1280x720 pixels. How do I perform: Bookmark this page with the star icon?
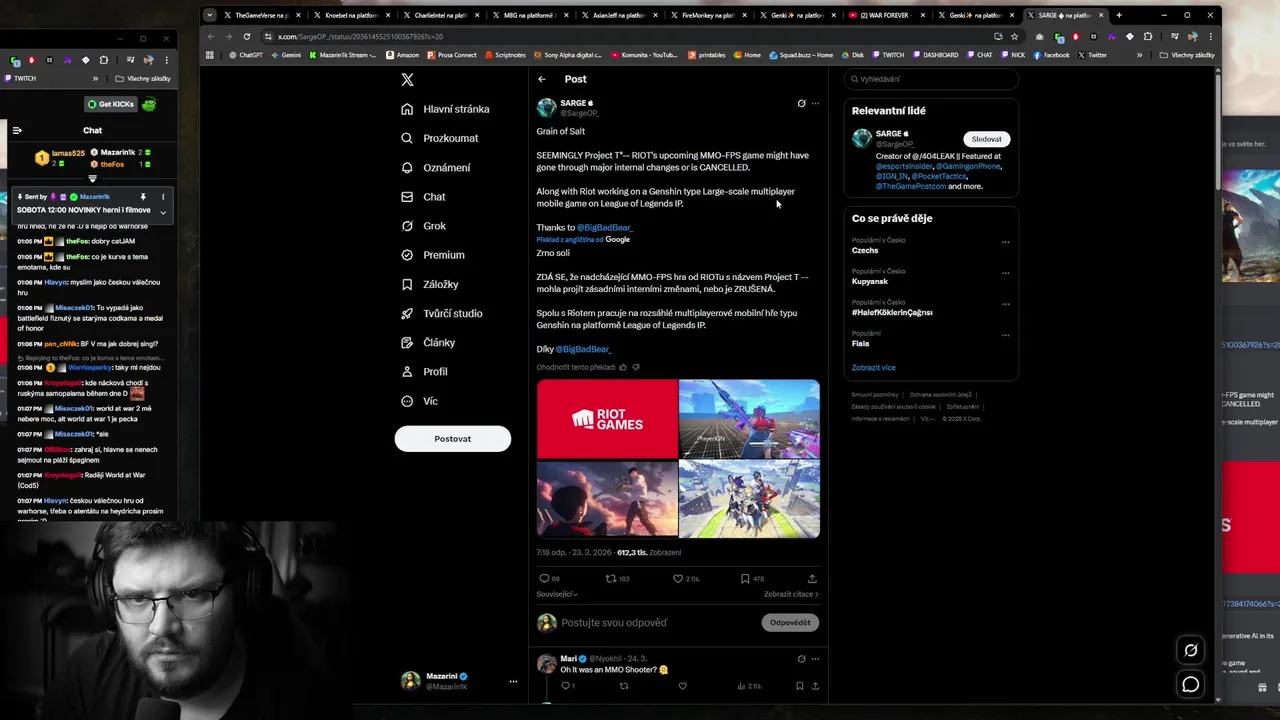coord(1014,36)
